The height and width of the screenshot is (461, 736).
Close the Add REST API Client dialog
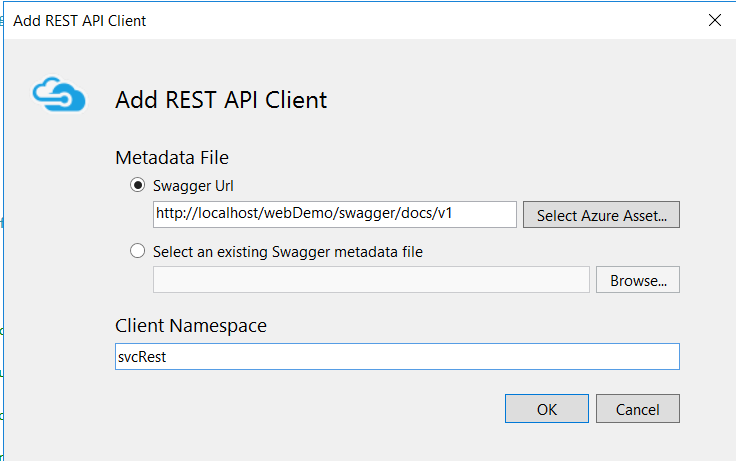click(x=714, y=20)
